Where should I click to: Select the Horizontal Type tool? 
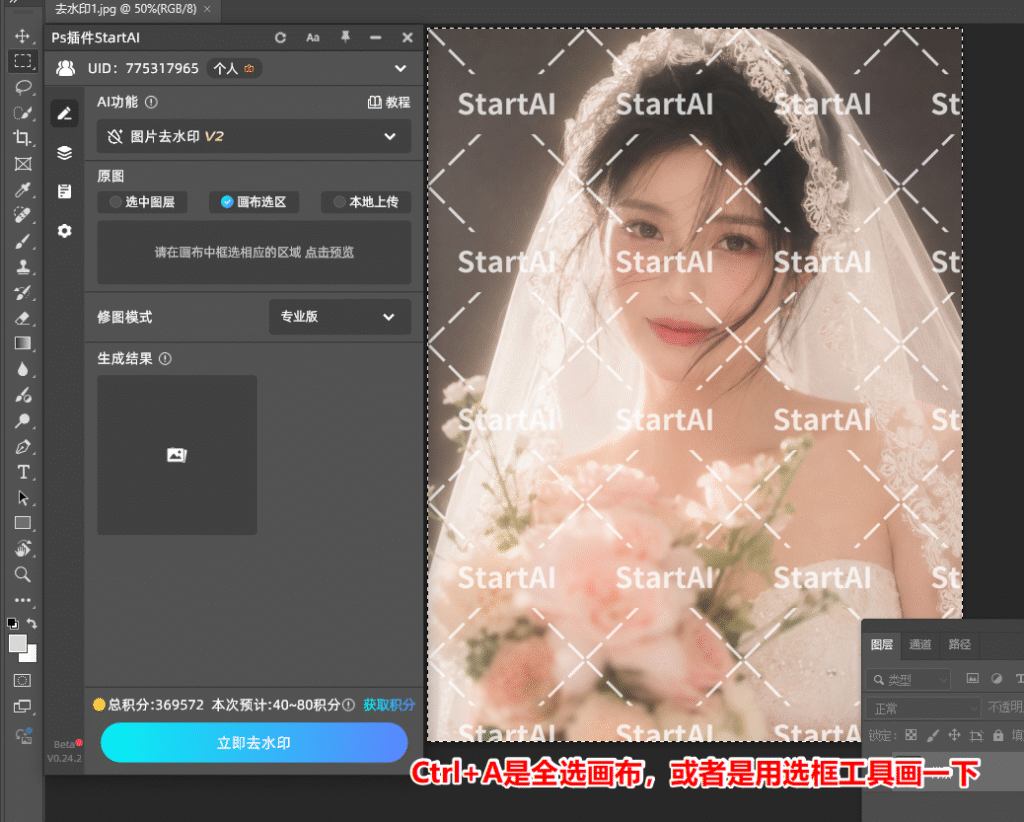[x=23, y=472]
